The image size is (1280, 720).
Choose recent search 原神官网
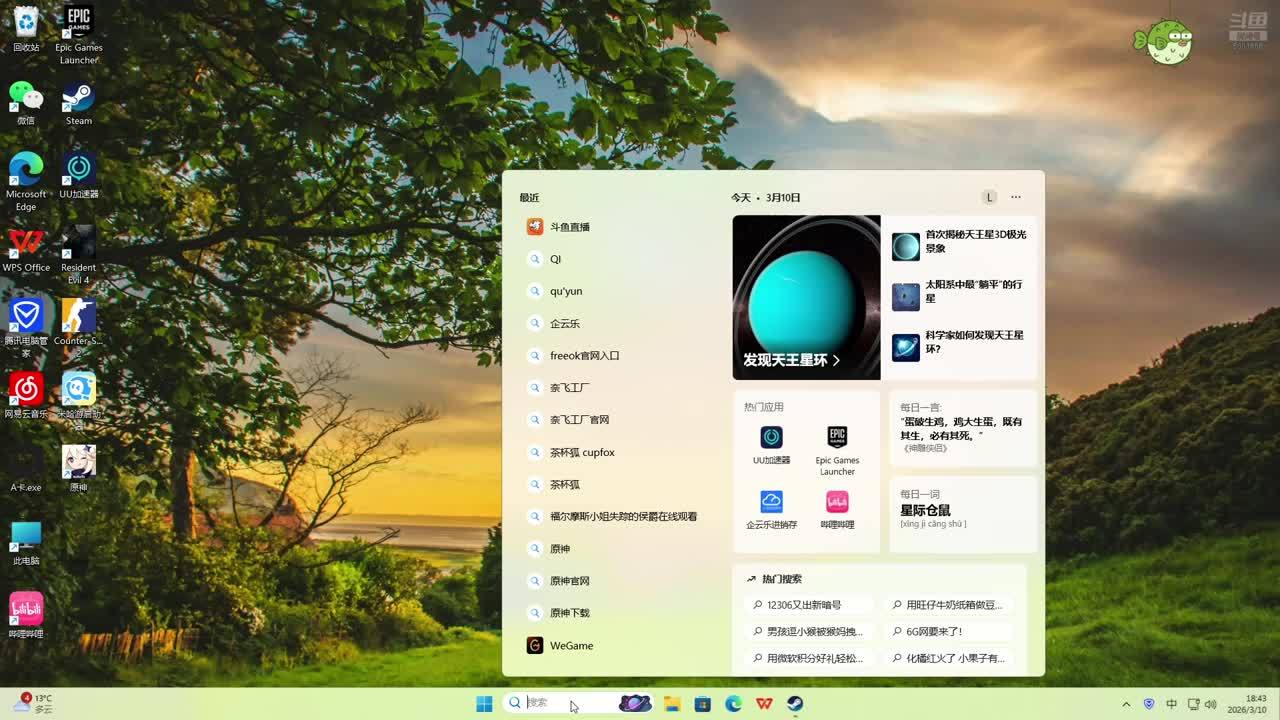tap(569, 581)
